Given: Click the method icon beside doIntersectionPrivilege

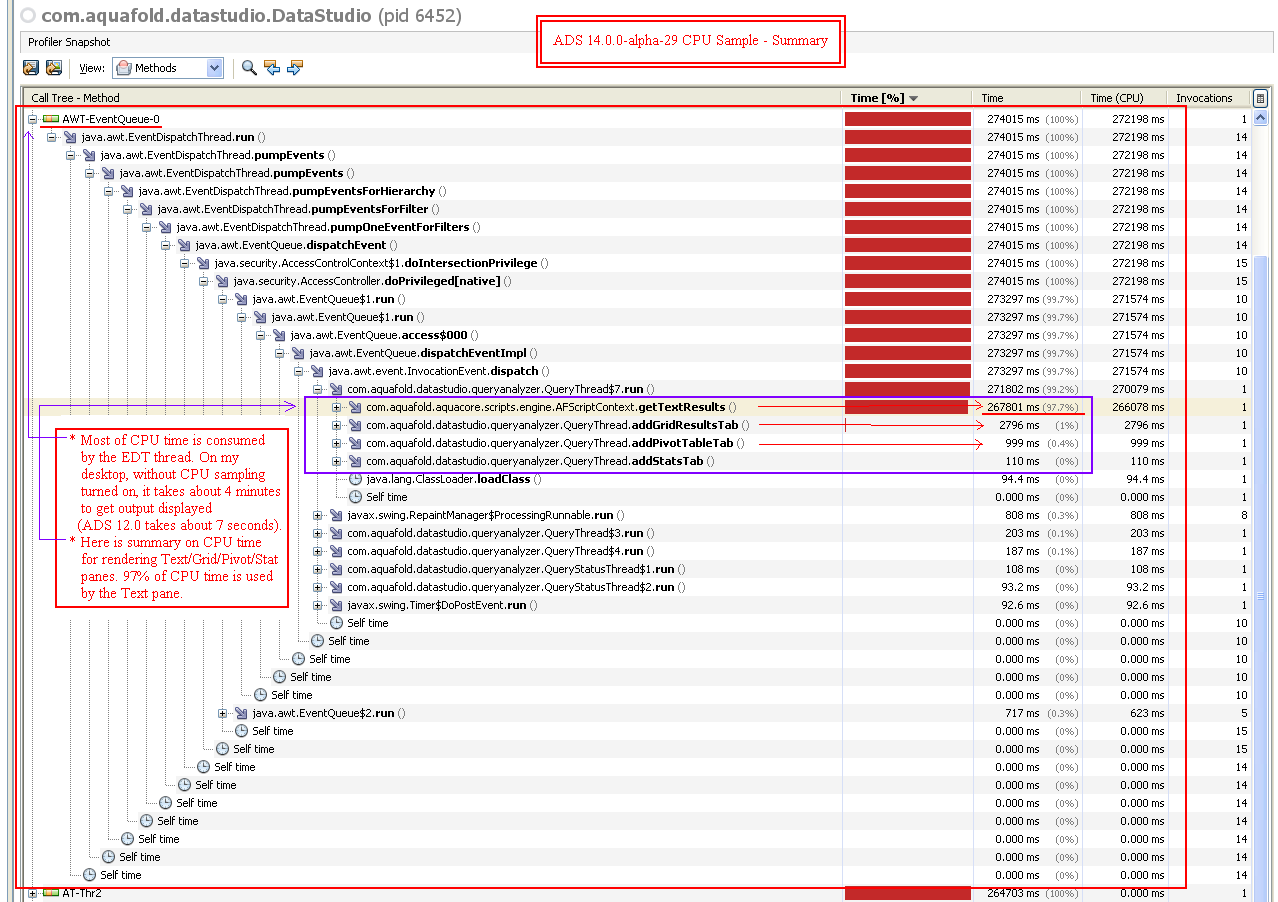Looking at the screenshot, I should [204, 263].
